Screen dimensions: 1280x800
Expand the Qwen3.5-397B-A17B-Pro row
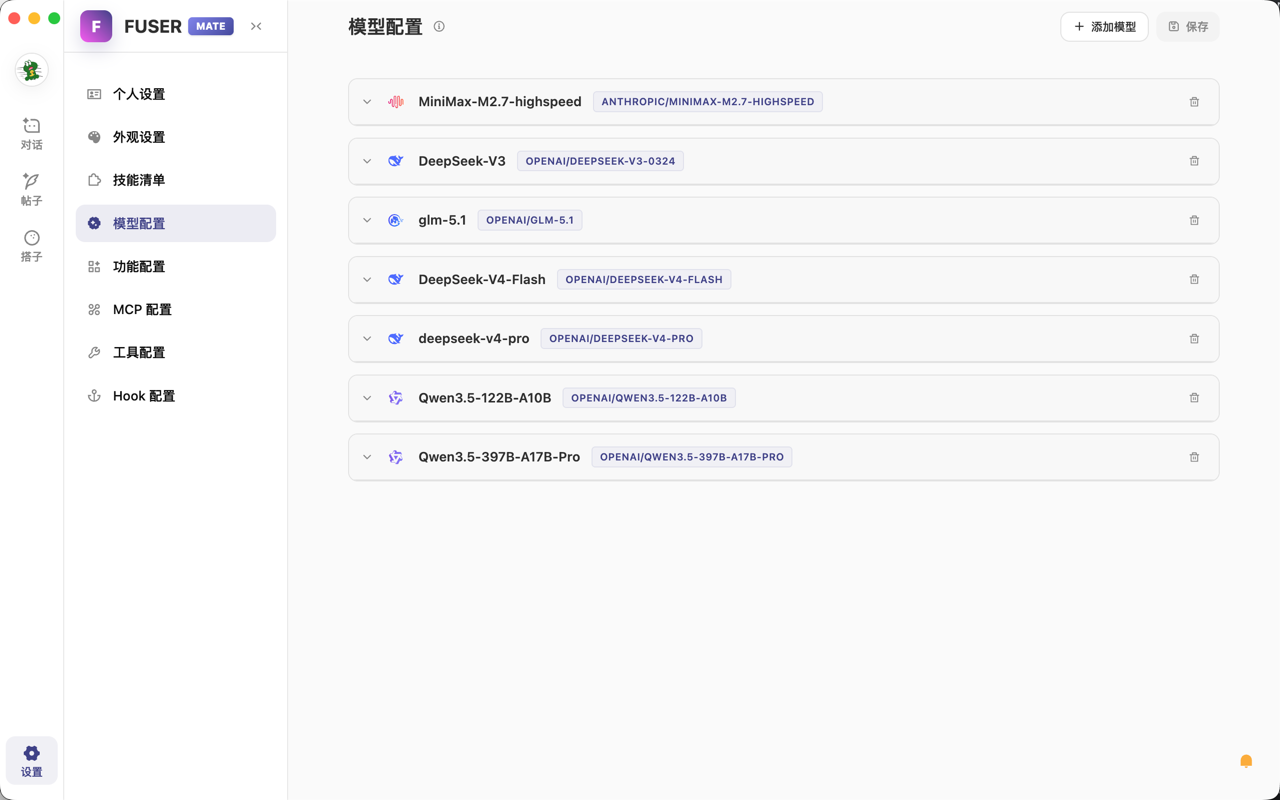(x=367, y=457)
